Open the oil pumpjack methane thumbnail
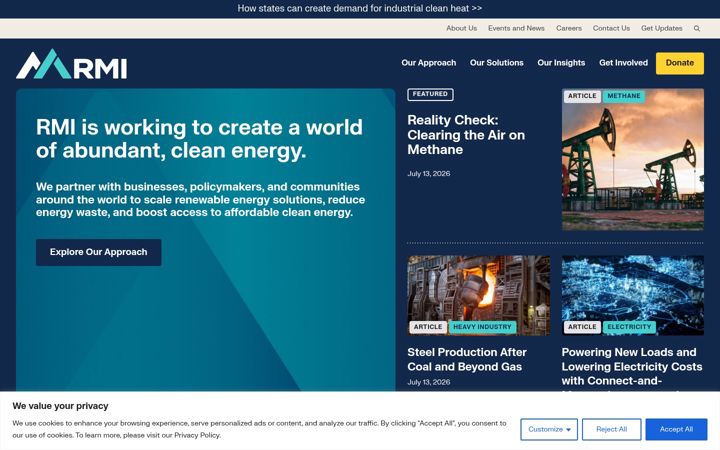Viewport: 720px width, 450px height. coord(632,159)
